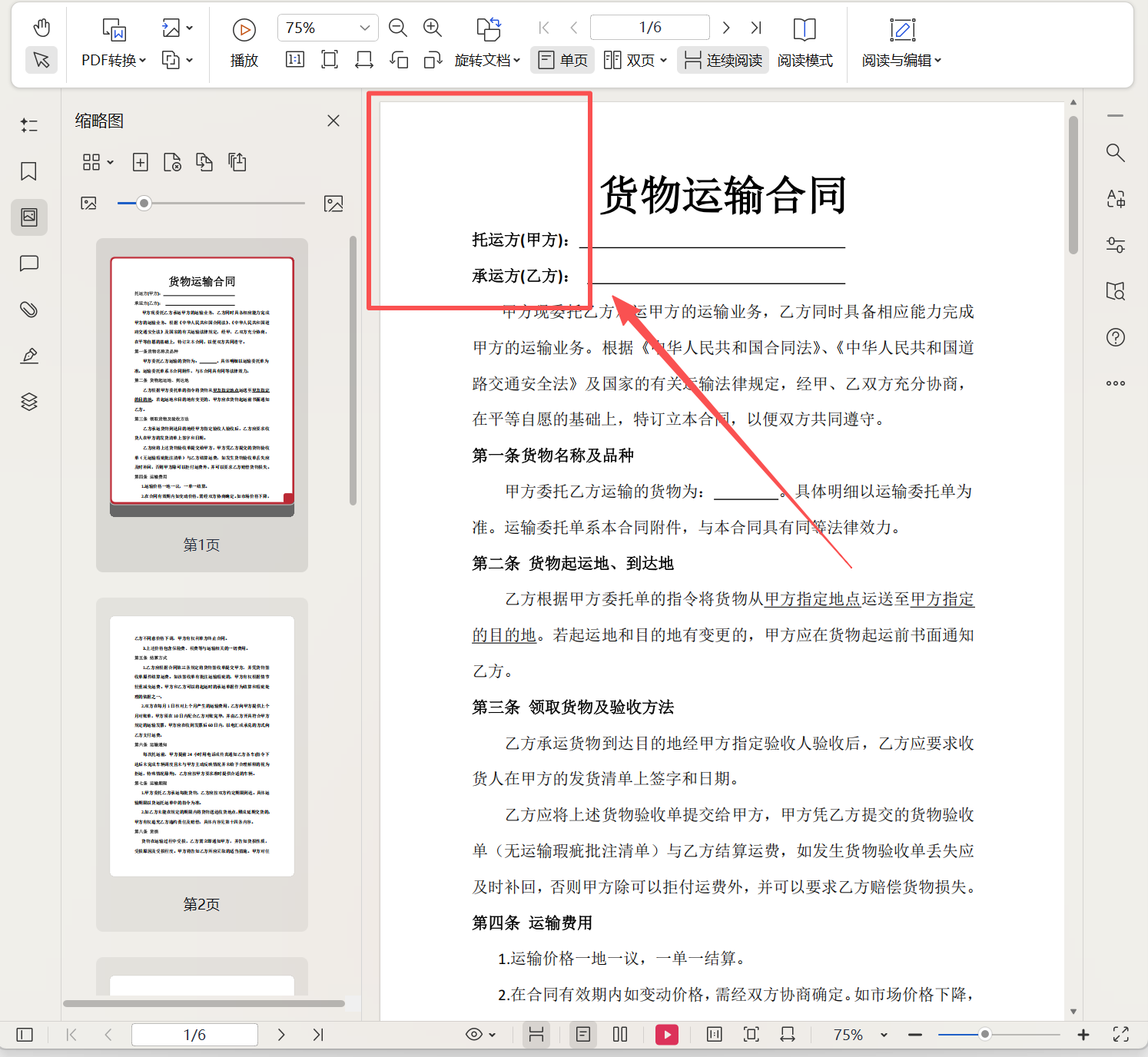1148x1057 pixels.
Task: Open the comments panel in left sidebar
Action: coord(29,263)
